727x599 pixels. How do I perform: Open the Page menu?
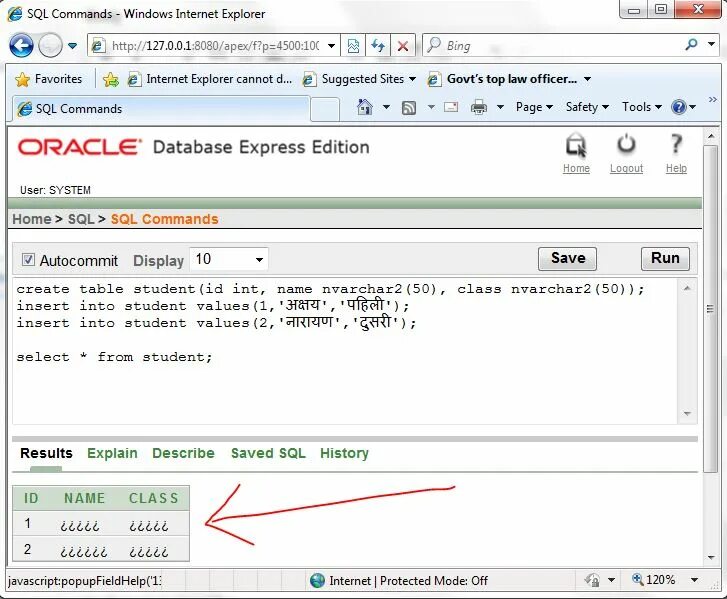[x=534, y=107]
